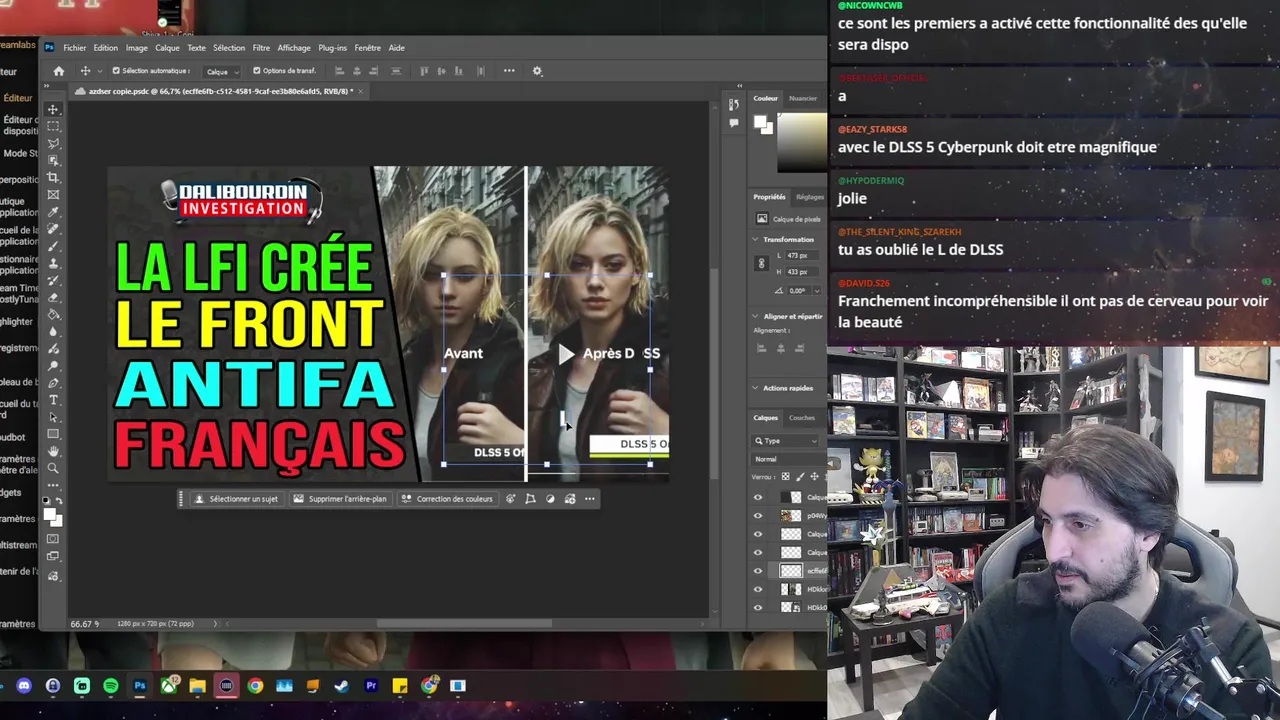Switch to the Couches tab
1280x720 pixels.
coord(802,418)
